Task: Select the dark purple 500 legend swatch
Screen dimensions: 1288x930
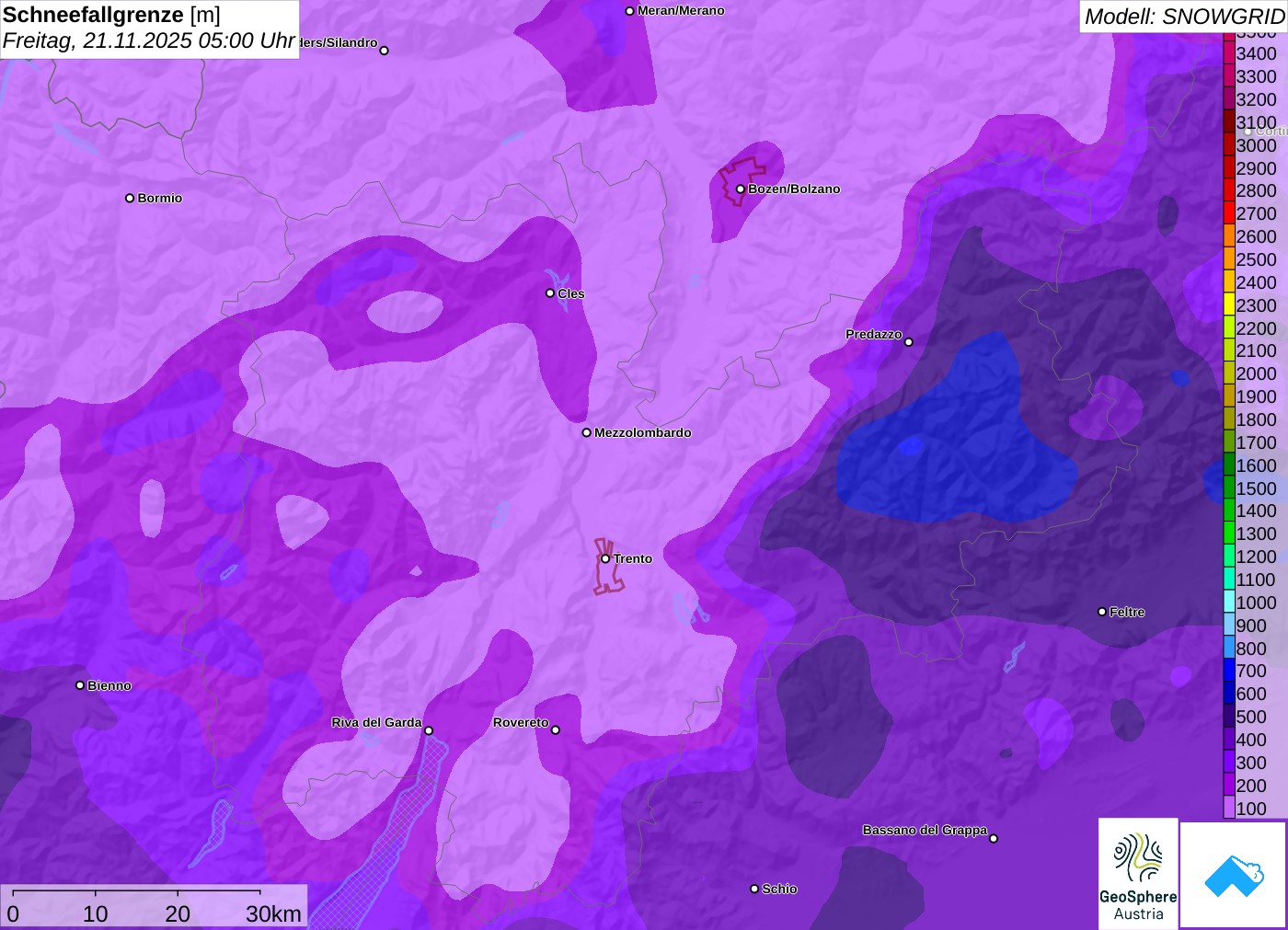Action: coord(1228,717)
